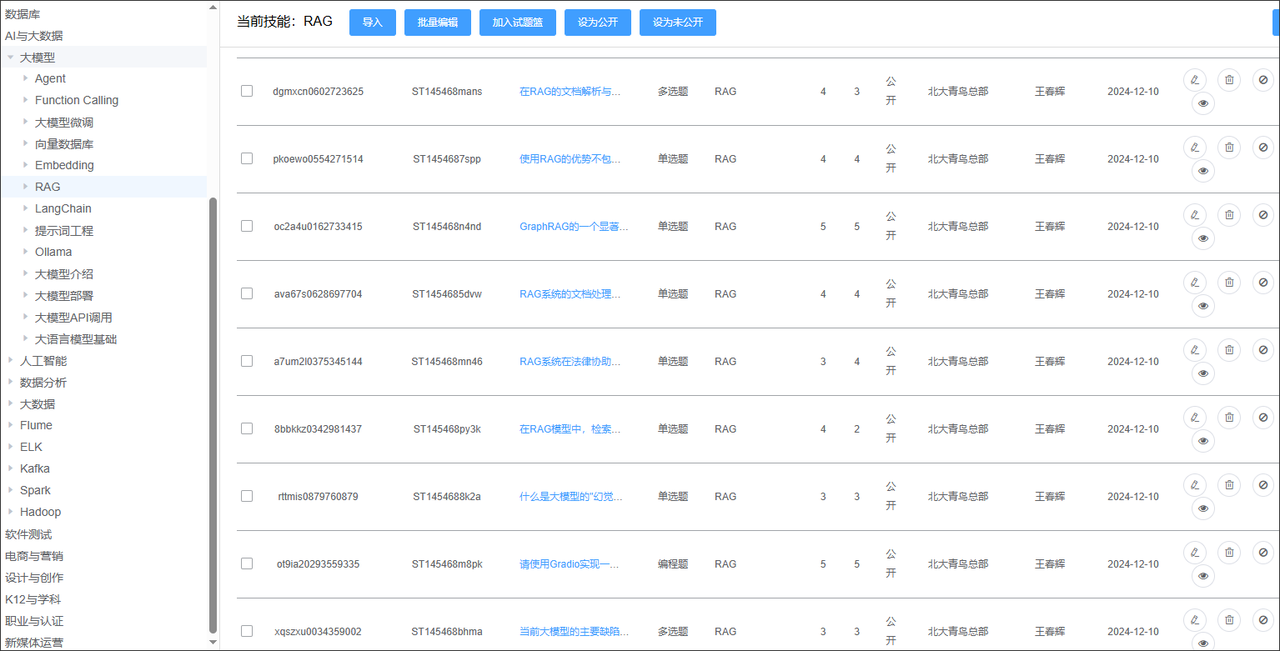
Task: Click the ban icon for row oc2a4u0162733415
Action: 1263,214
